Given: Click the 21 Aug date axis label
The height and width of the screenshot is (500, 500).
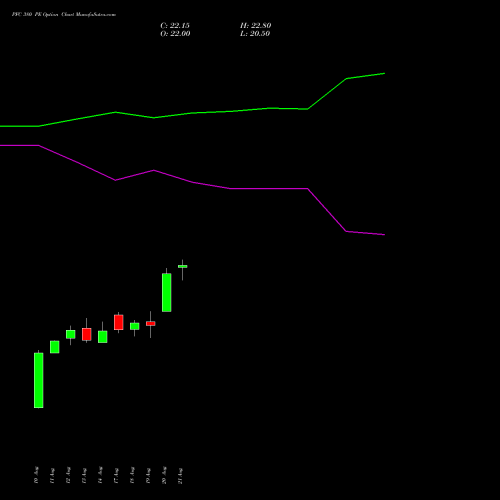Looking at the screenshot, I should click(180, 476).
